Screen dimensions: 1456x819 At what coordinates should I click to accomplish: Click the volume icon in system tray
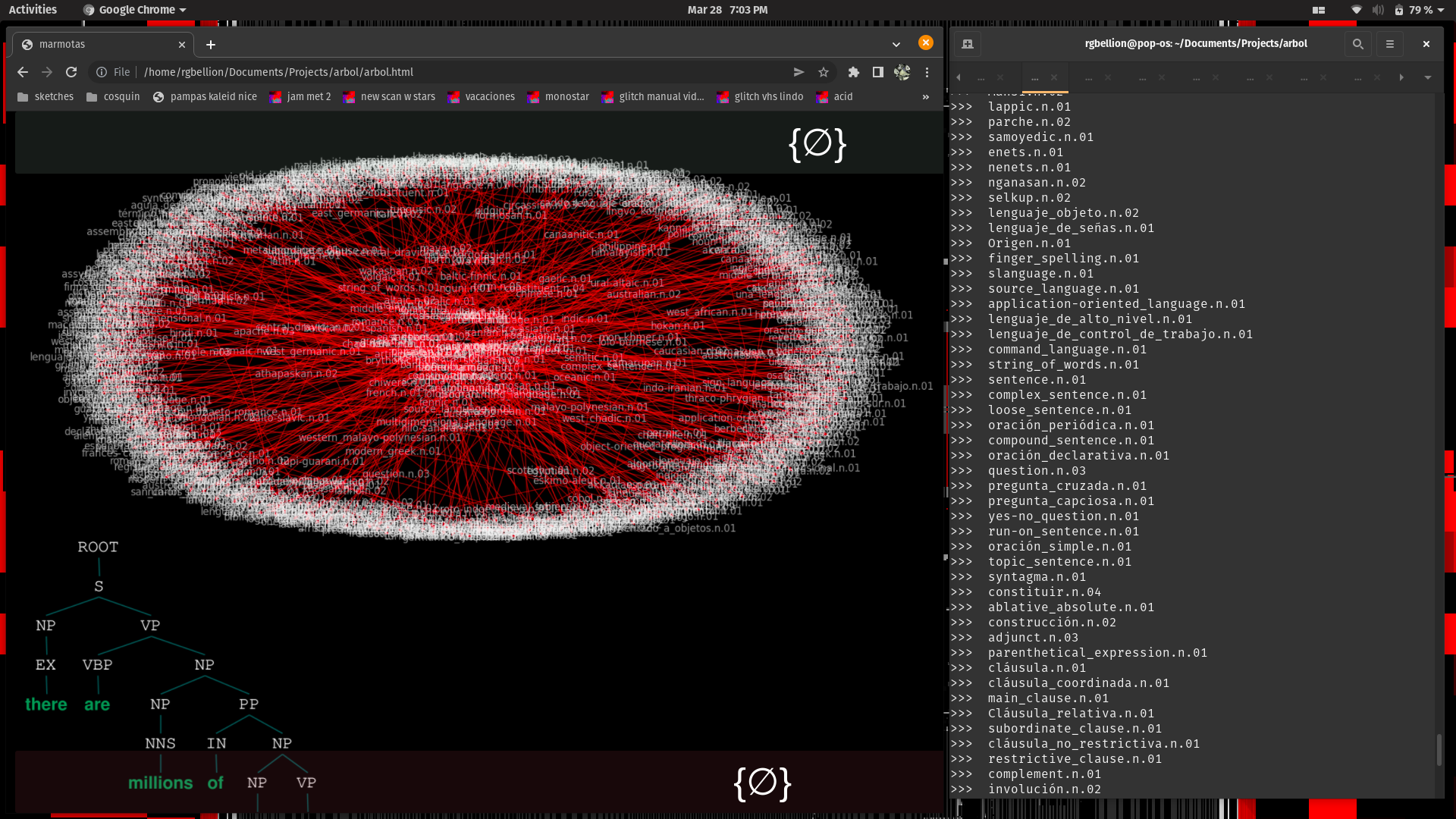click(1378, 9)
